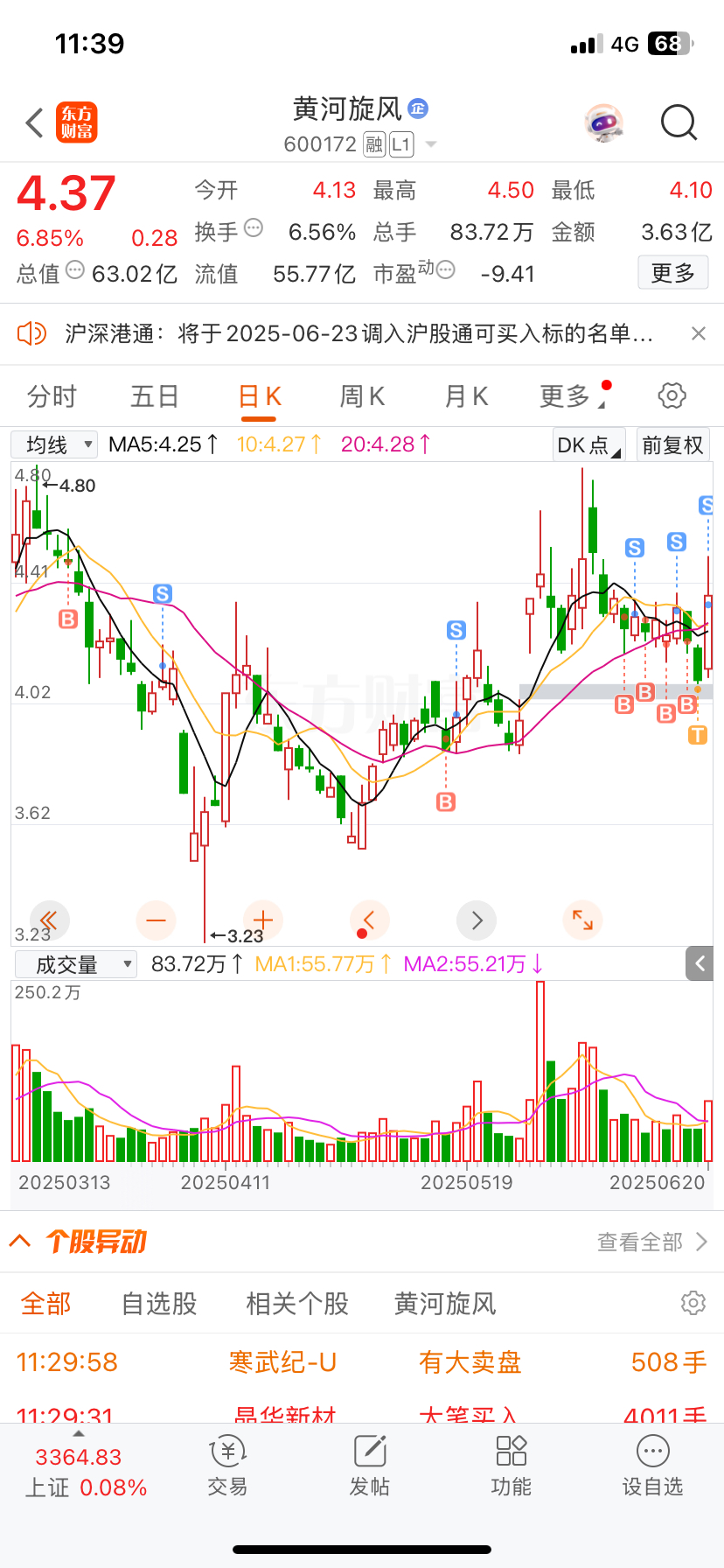Open the 沪深港通 announcement text
The image size is (724, 1568).
point(359,333)
